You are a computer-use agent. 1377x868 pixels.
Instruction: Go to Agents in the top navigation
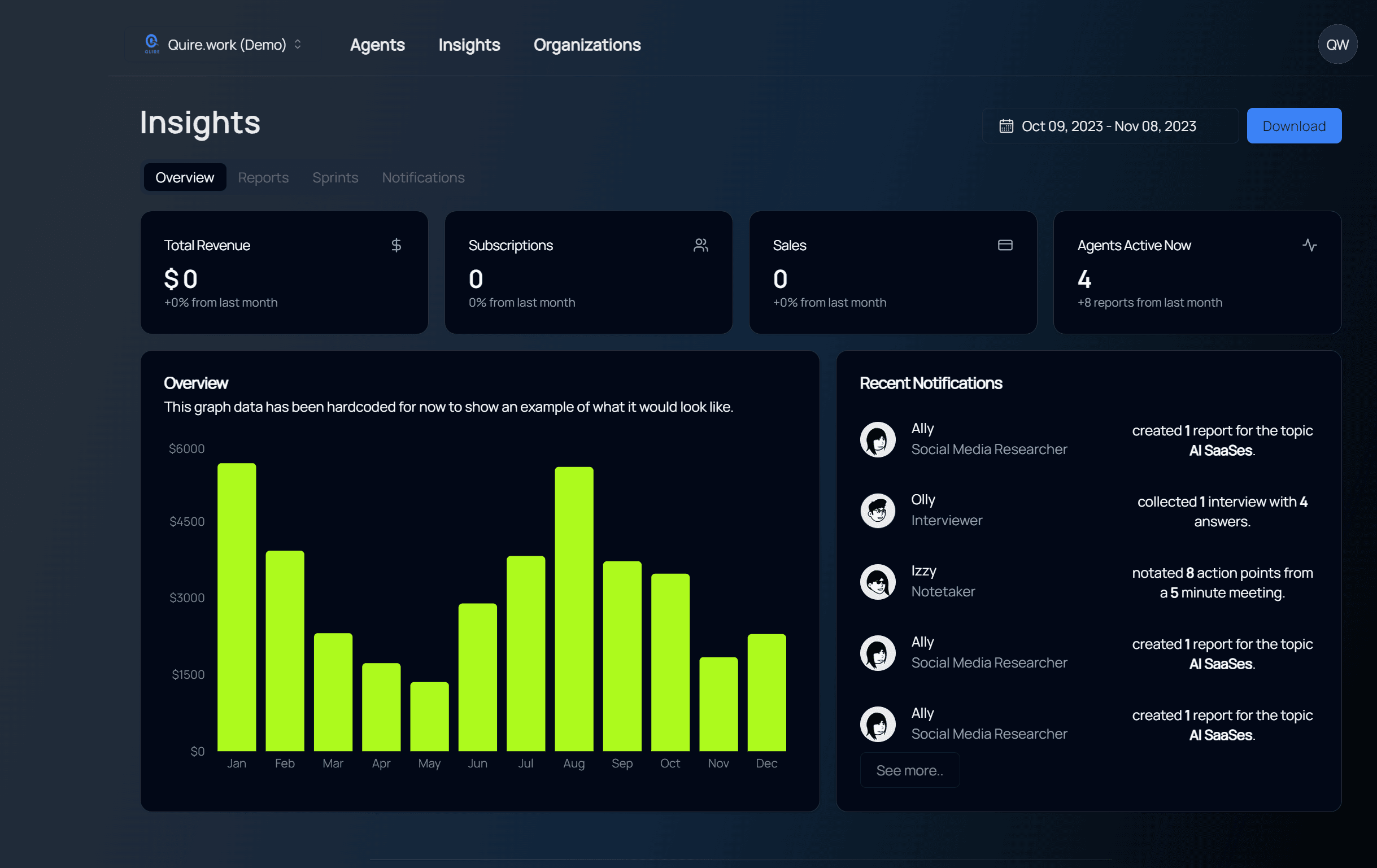377,45
